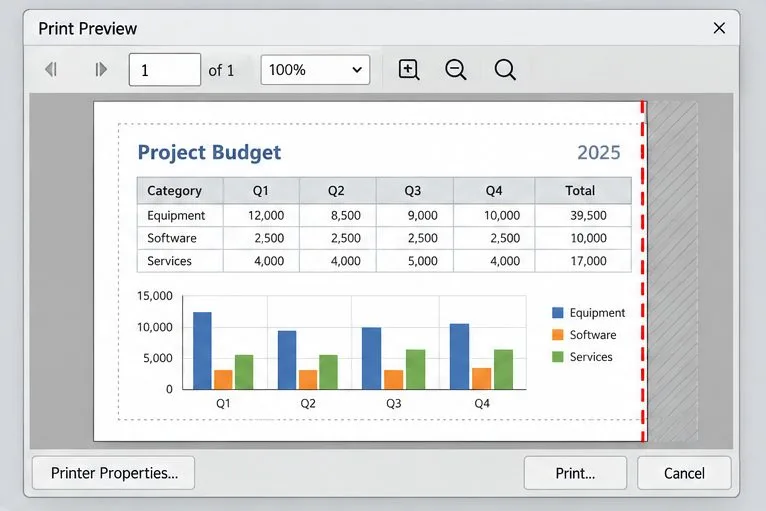
Task: Open Printer Properties
Action: (x=113, y=473)
